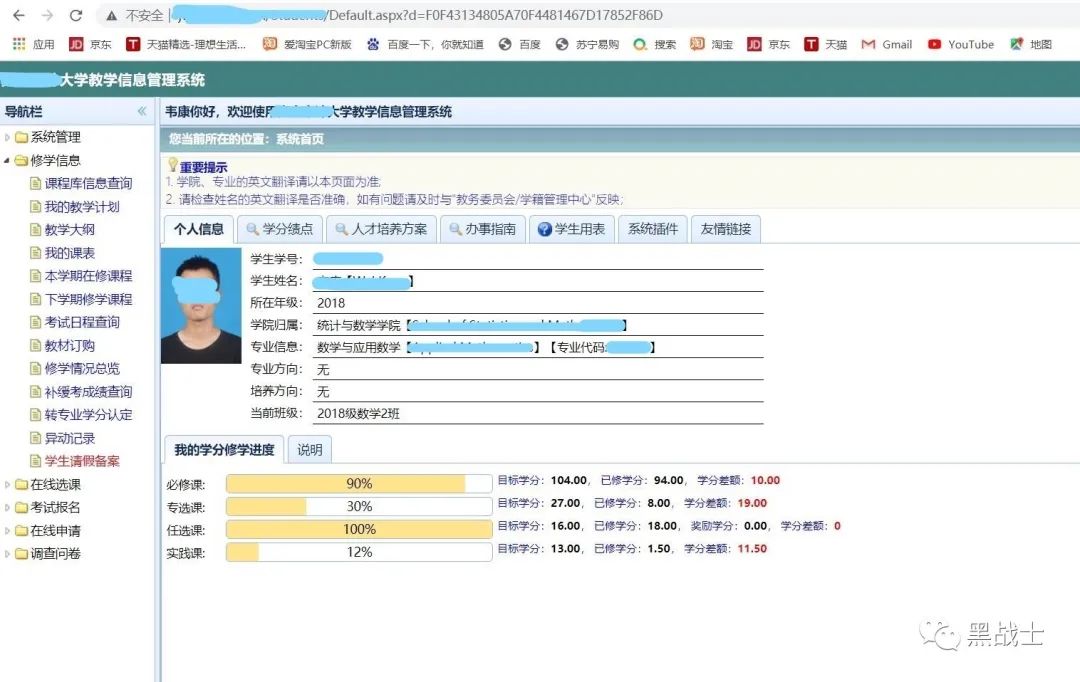Expand the 在线选课 folder
This screenshot has height=682, width=1080.
[x=8, y=484]
